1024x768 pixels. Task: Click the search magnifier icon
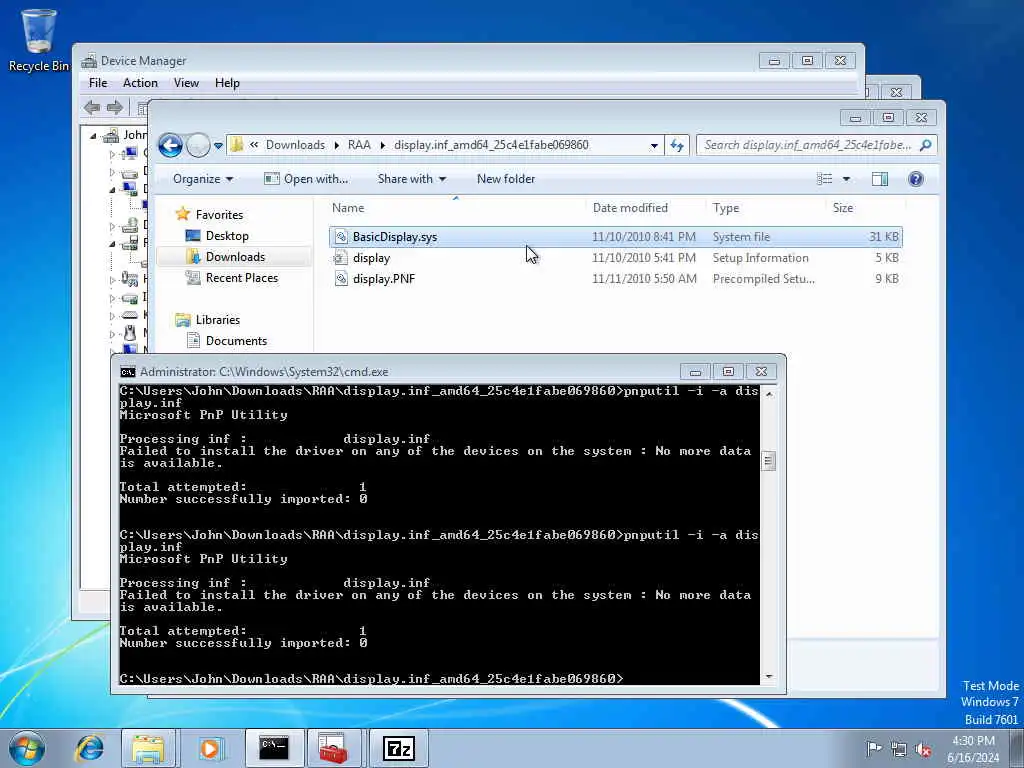[x=925, y=145]
